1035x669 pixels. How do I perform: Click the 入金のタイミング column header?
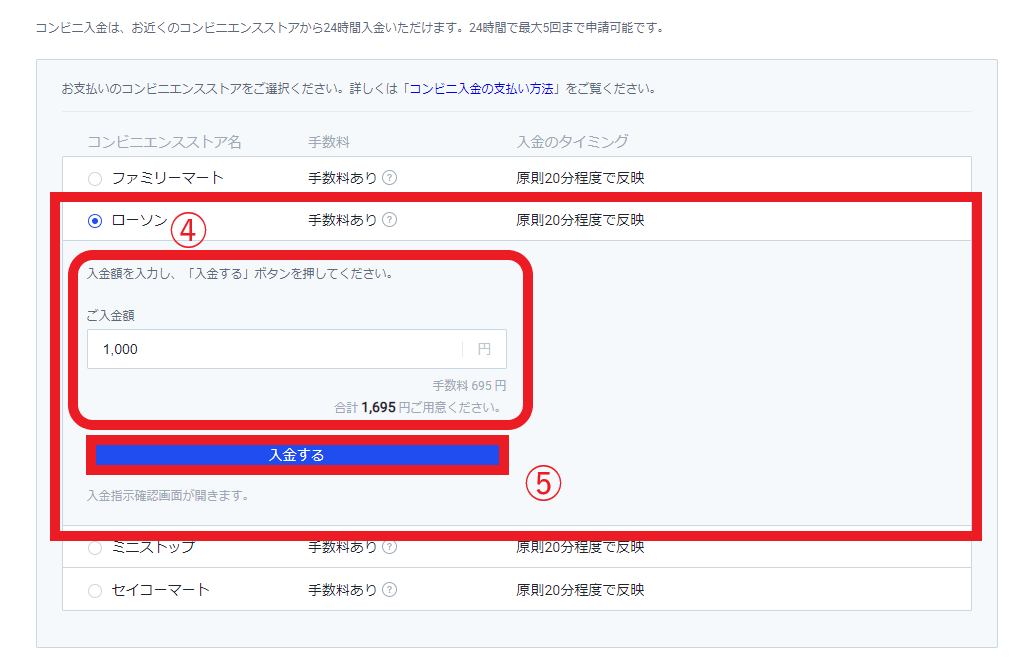pyautogui.click(x=572, y=142)
